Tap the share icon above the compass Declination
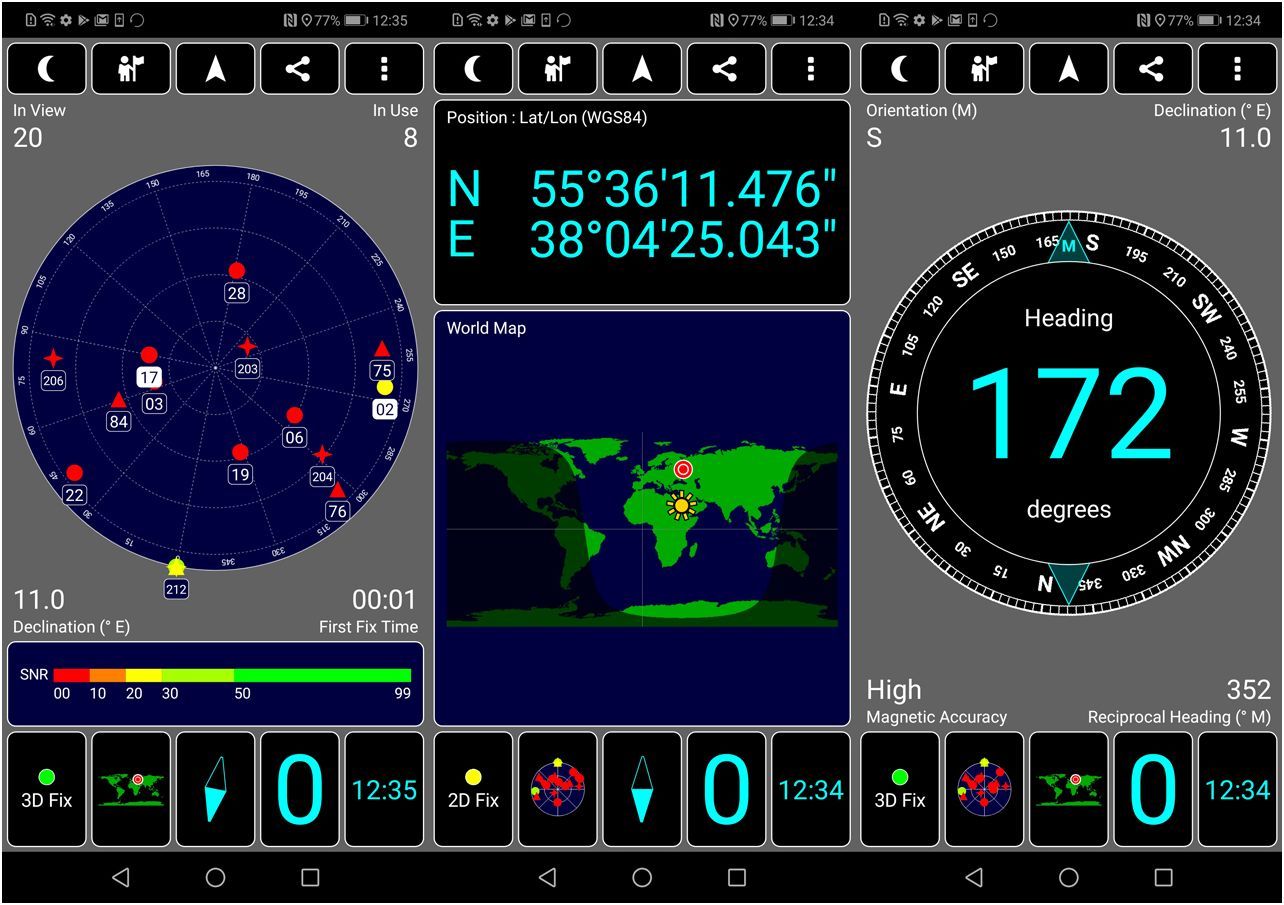This screenshot has width=1284, height=905. (x=1152, y=69)
